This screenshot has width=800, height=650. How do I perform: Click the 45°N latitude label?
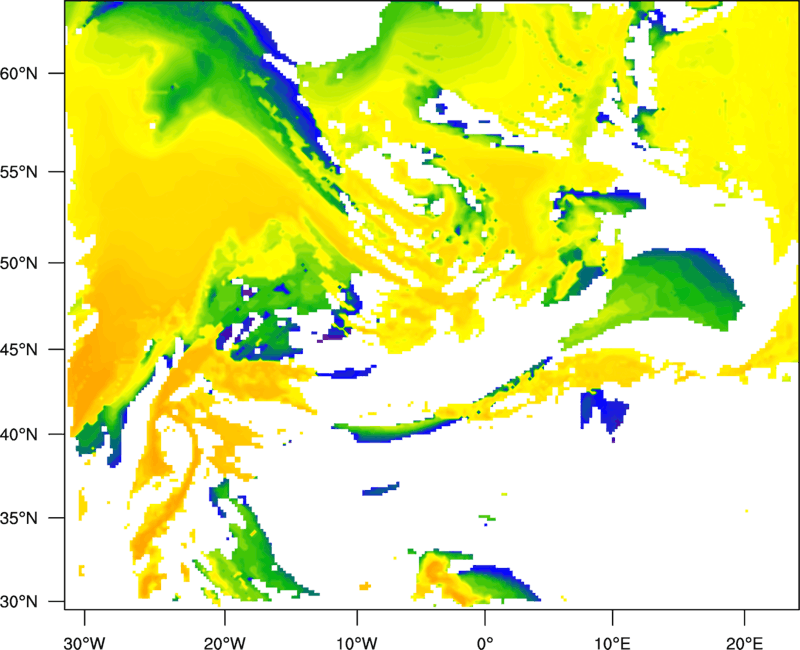tap(19, 350)
